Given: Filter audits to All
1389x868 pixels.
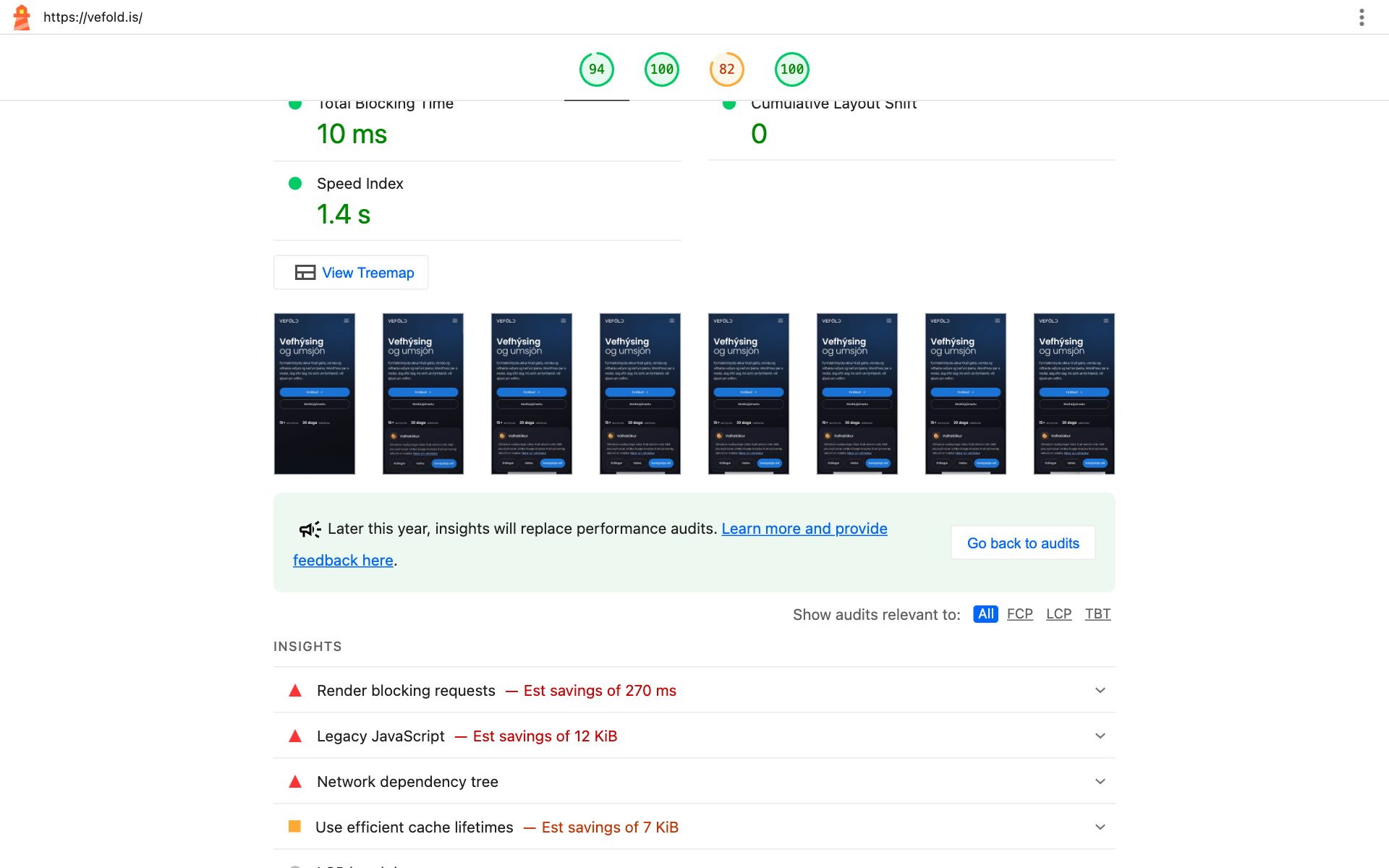Looking at the screenshot, I should [985, 614].
